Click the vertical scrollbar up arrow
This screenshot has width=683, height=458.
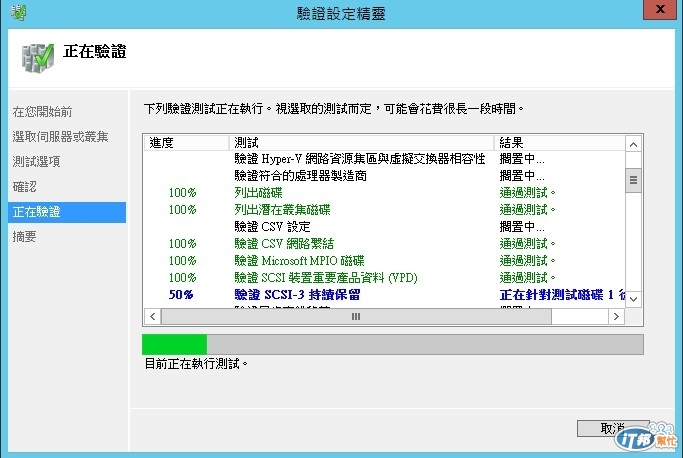click(x=633, y=144)
